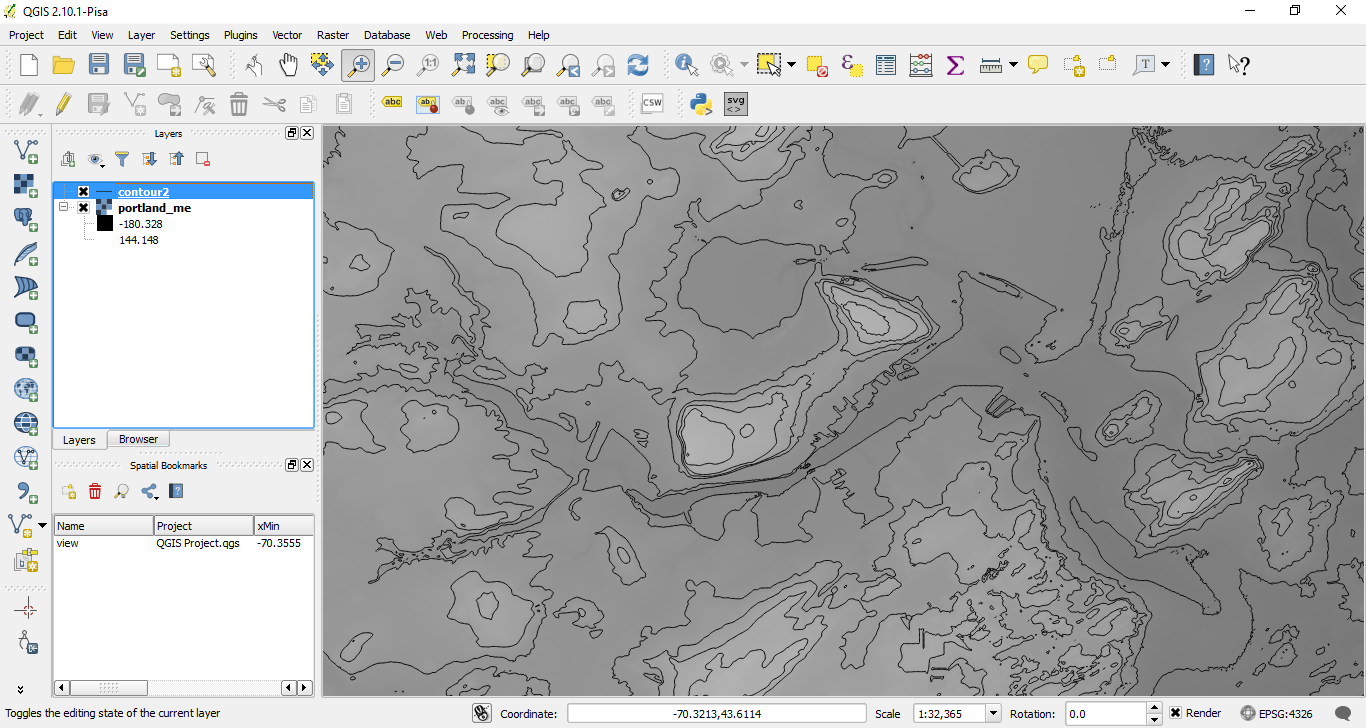Switch to the Browser tab
Screen dimensions: 1366x728
click(138, 439)
